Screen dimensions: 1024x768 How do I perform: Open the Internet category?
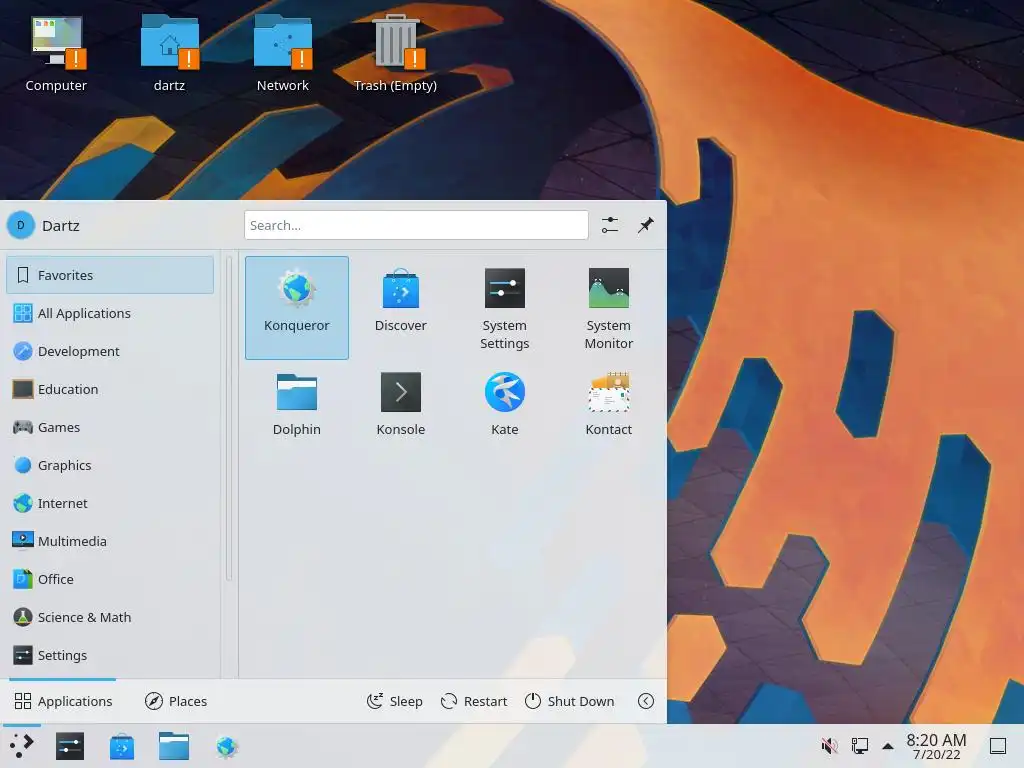coord(110,503)
